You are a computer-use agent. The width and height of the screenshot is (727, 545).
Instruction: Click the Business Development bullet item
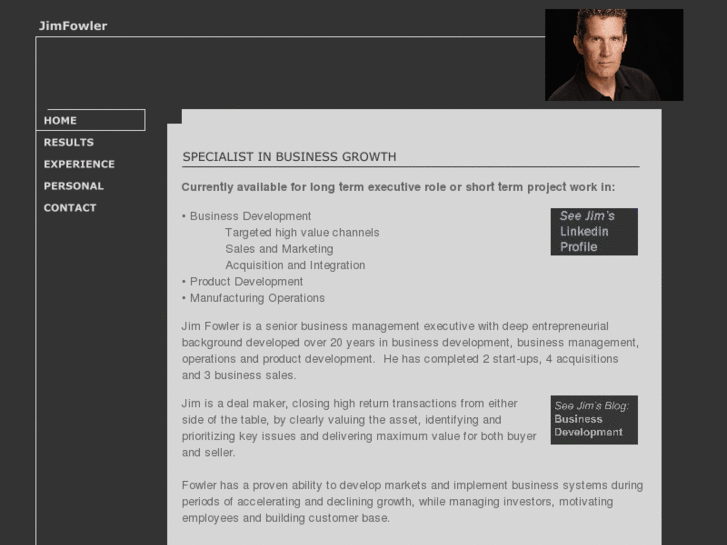(x=250, y=216)
